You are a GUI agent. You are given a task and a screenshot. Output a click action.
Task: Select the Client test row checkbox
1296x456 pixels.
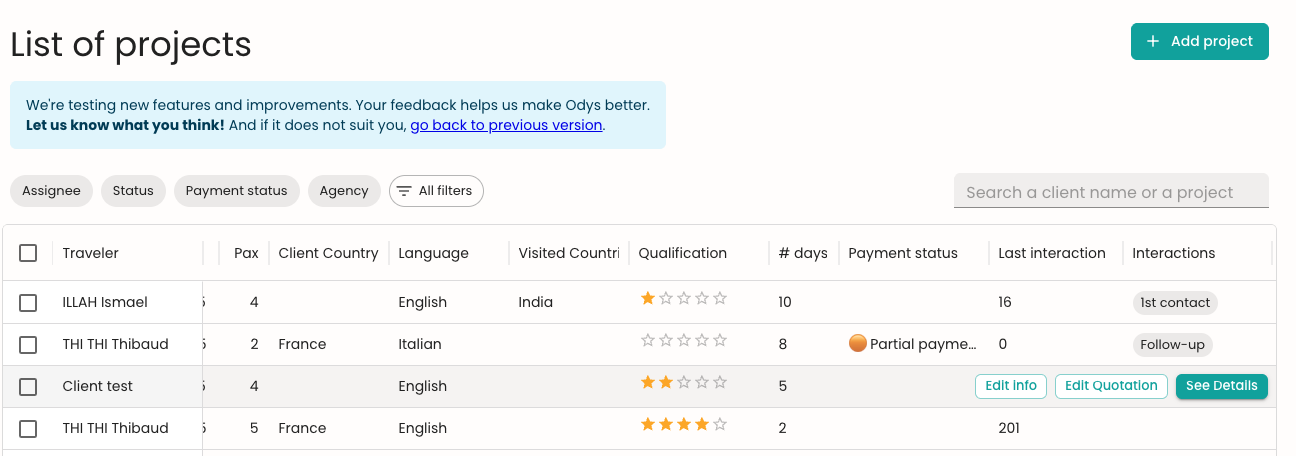click(x=28, y=386)
